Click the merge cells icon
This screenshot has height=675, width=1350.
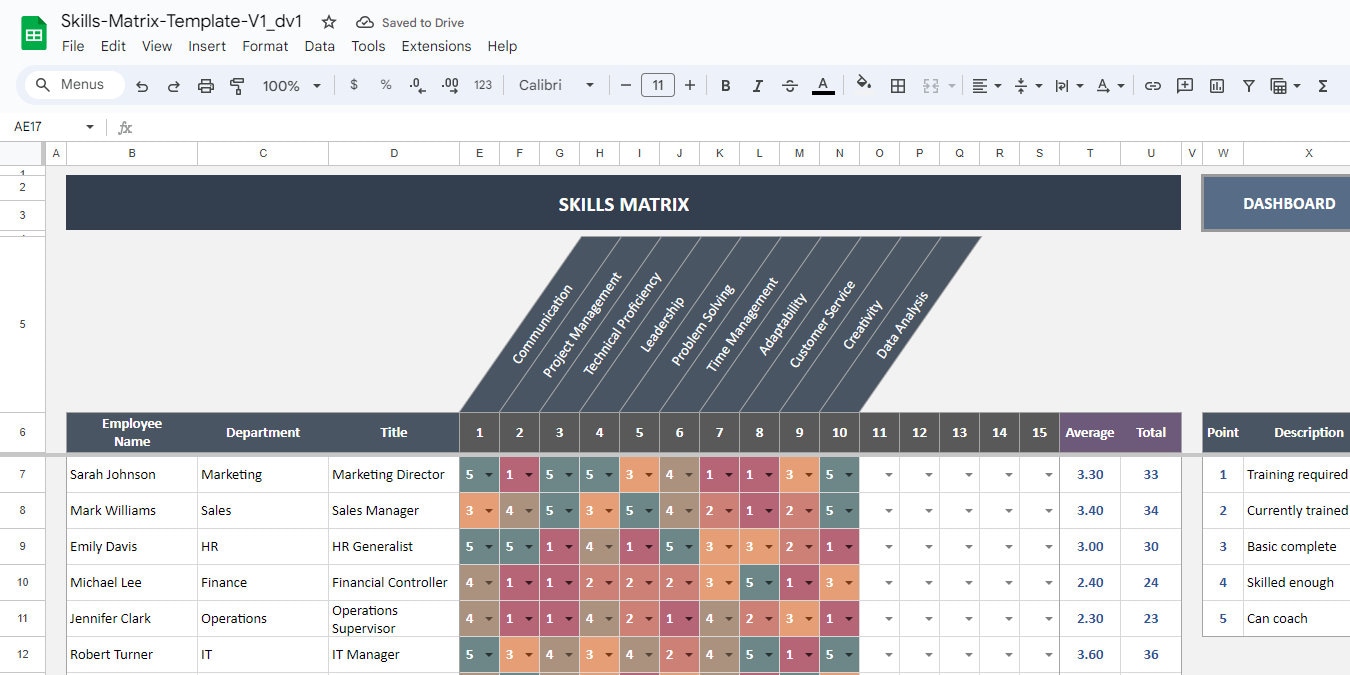click(x=931, y=86)
